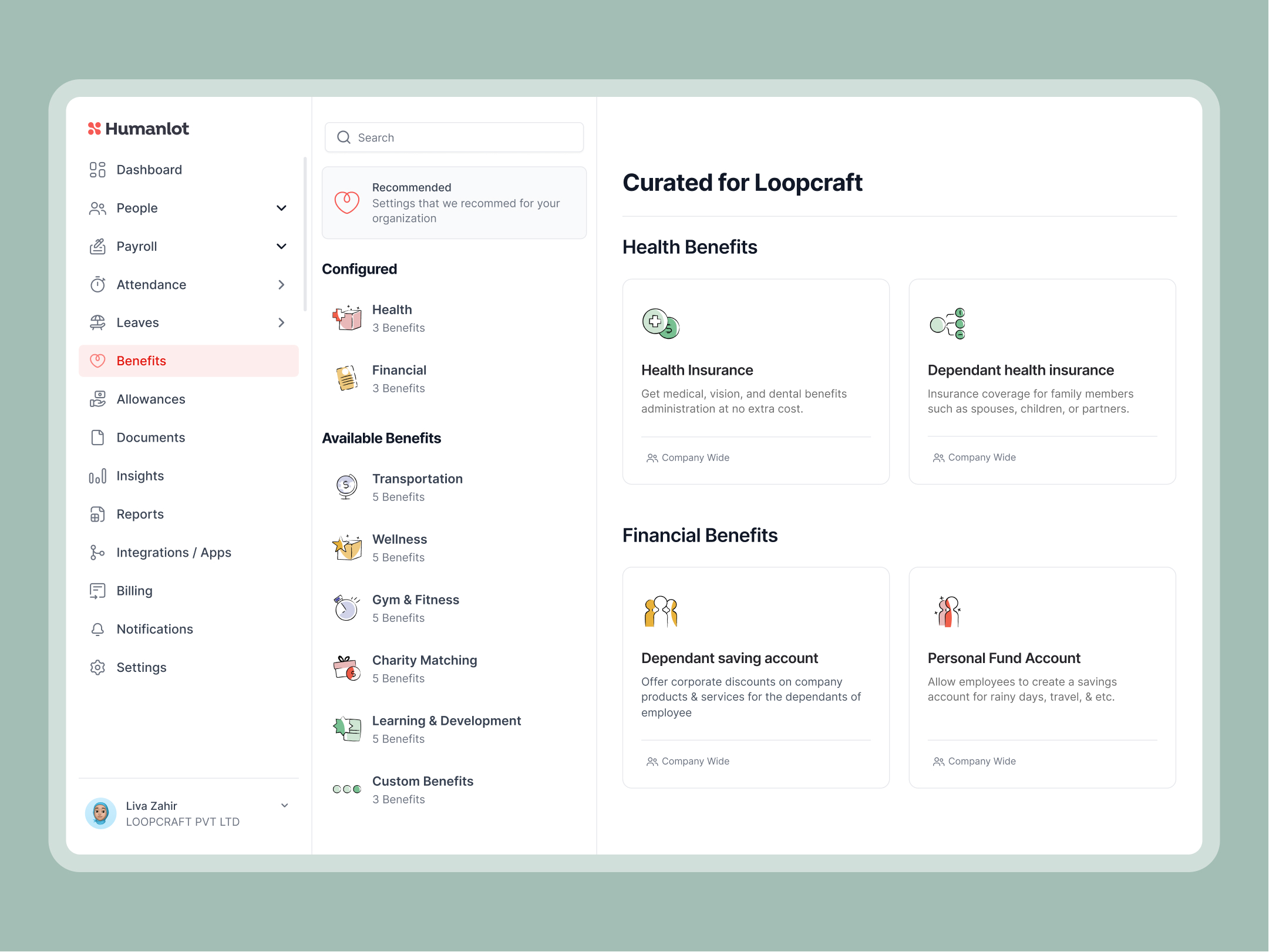Viewport: 1269px width, 952px height.
Task: Click the Recommended settings option
Action: (453, 202)
